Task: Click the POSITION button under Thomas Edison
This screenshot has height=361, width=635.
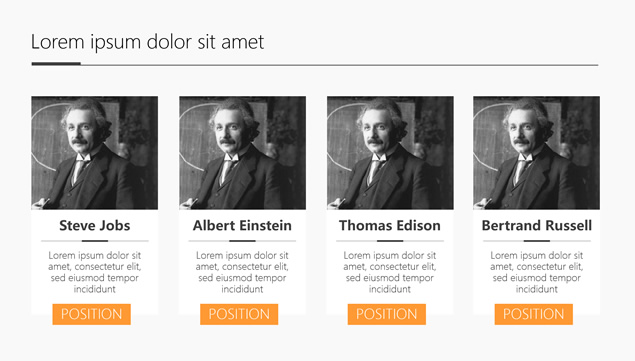Action: click(x=387, y=314)
